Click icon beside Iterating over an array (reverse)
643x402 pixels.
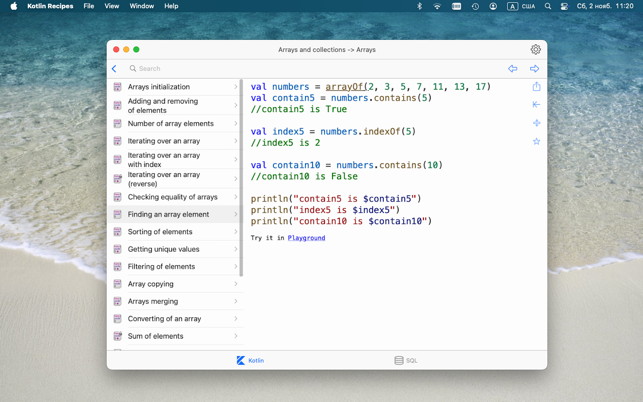[117, 178]
